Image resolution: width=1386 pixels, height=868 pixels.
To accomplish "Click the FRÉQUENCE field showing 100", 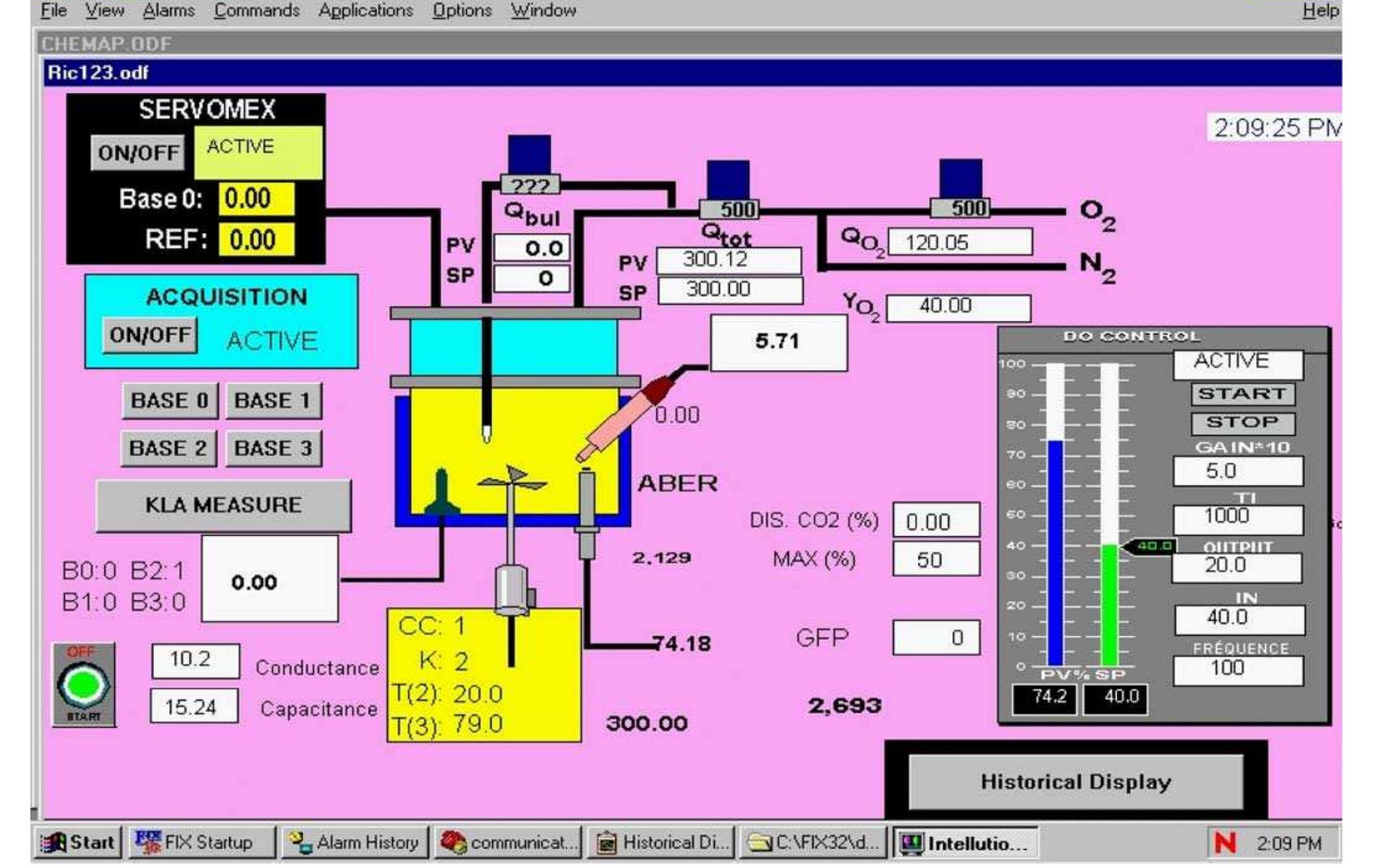I will click(1238, 669).
